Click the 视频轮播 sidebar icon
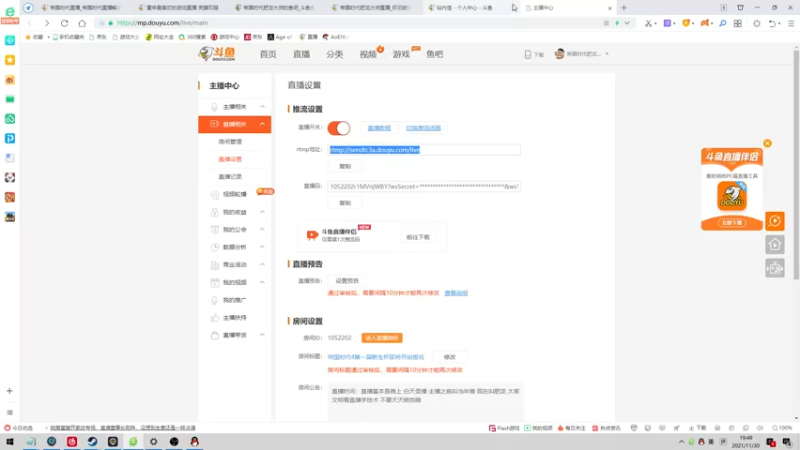 pos(215,194)
